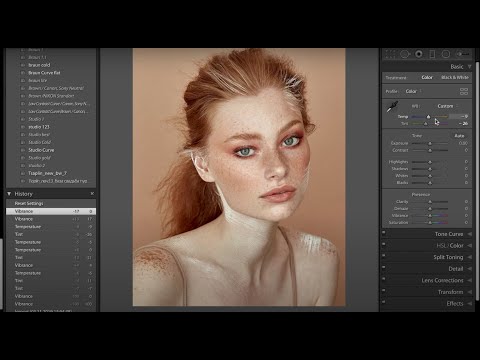The width and height of the screenshot is (480, 360).
Task: Open the HSL tab label
Action: point(441,246)
